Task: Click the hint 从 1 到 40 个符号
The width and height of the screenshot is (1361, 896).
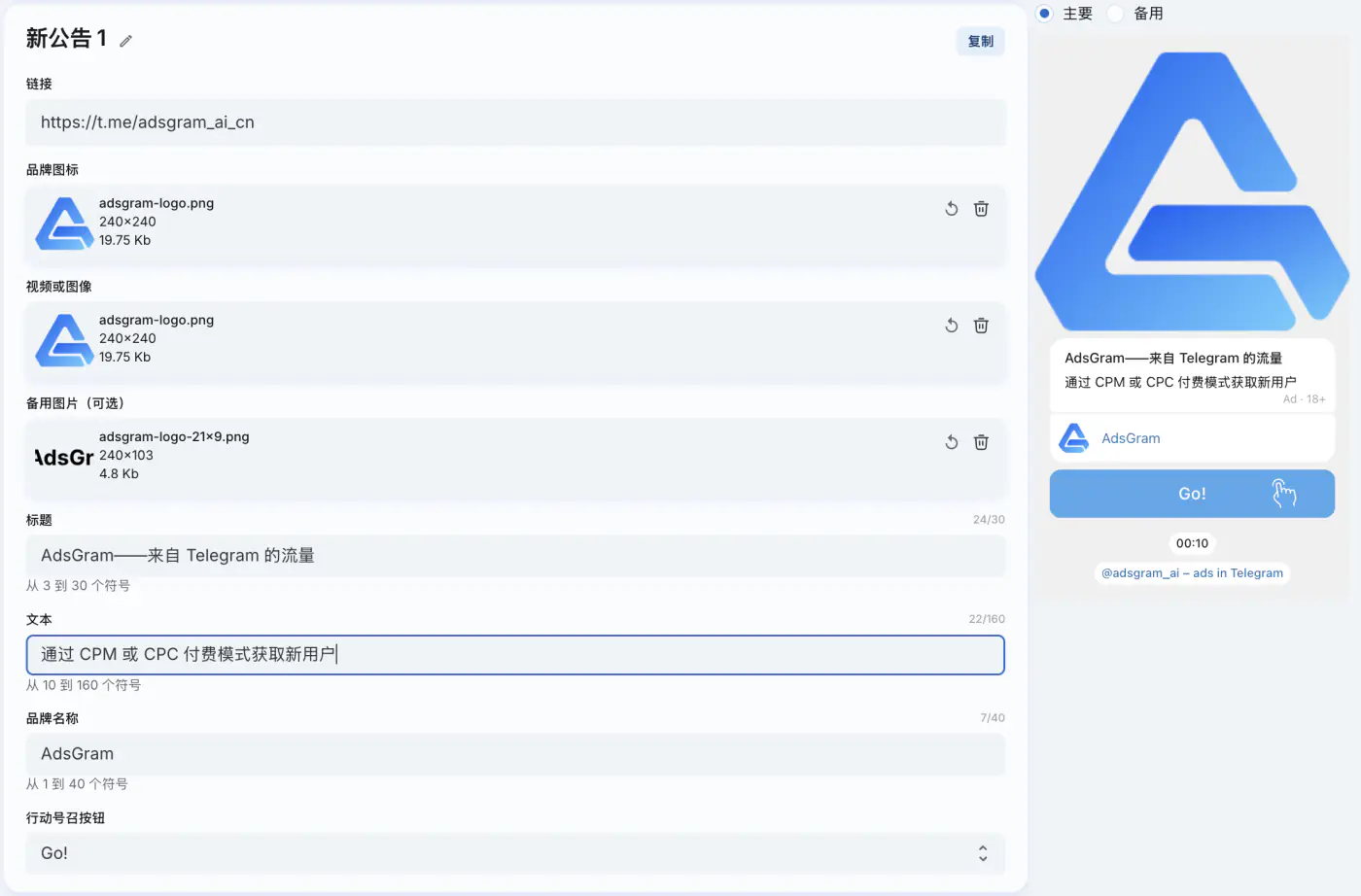Action: coord(77,784)
